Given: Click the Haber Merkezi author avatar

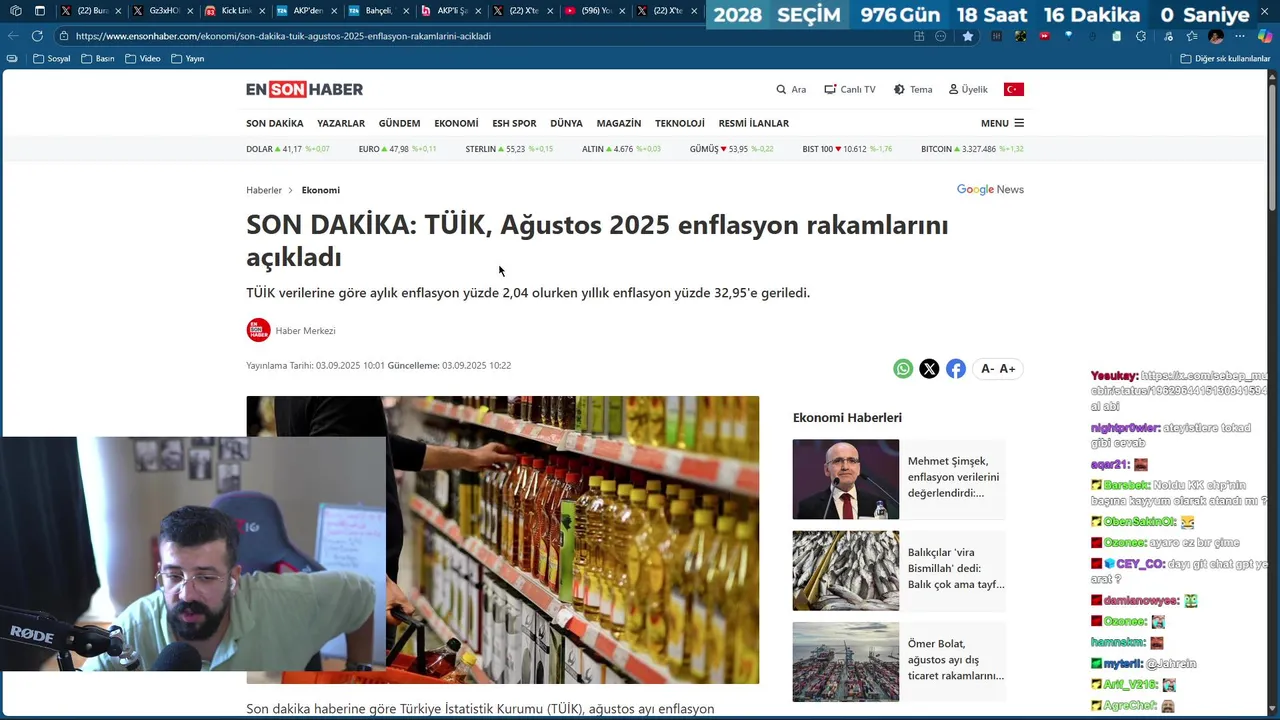Looking at the screenshot, I should point(258,330).
